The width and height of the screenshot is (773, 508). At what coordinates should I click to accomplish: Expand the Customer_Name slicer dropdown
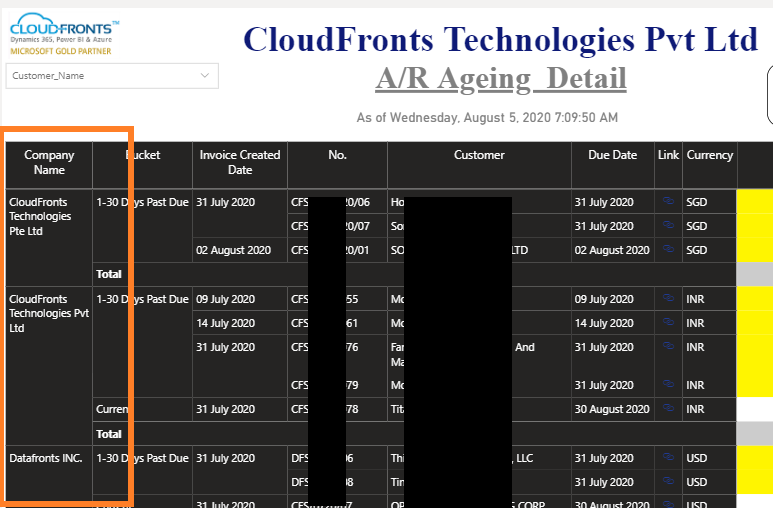click(205, 75)
